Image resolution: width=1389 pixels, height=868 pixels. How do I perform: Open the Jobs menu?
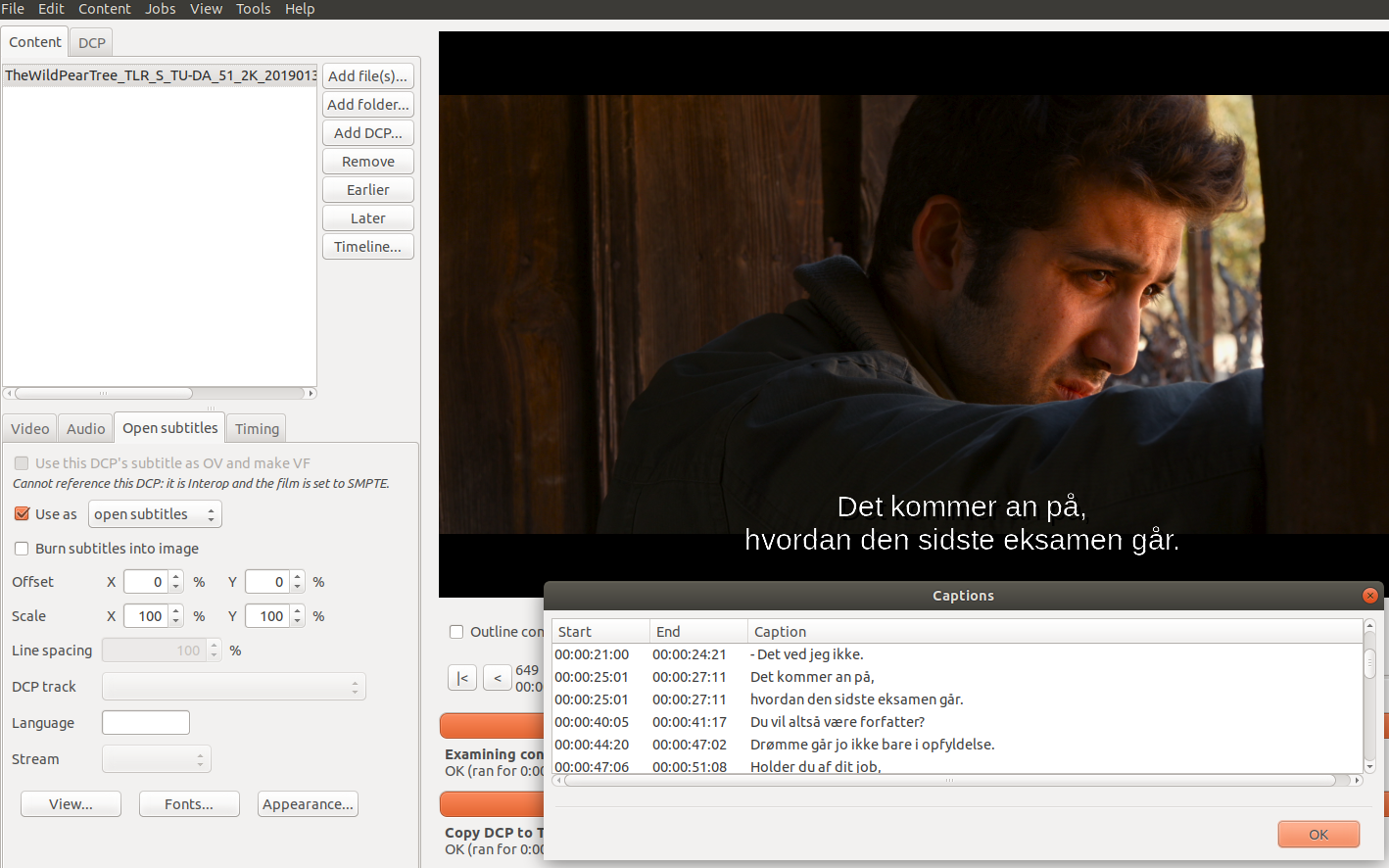(160, 9)
